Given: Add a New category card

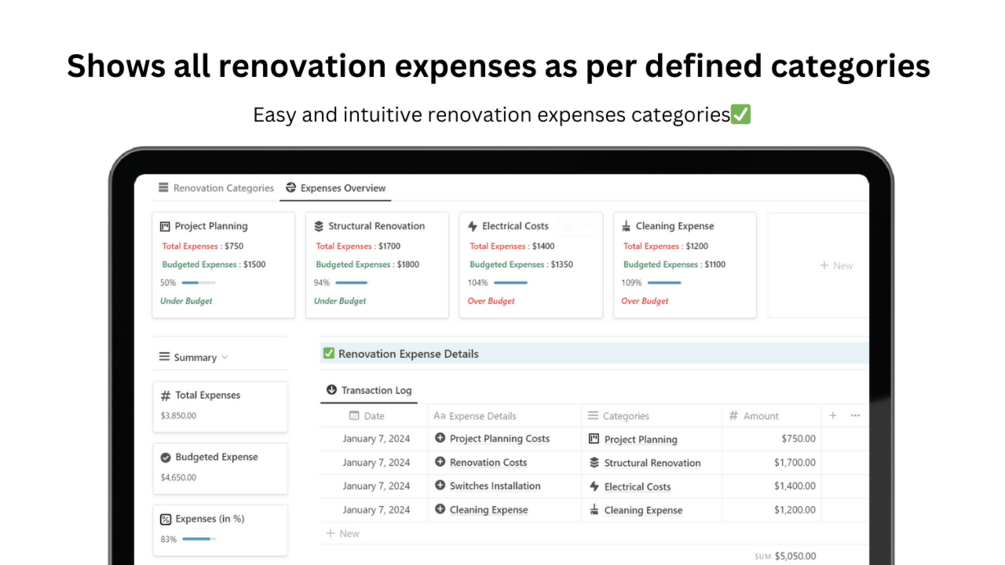Looking at the screenshot, I should (x=836, y=265).
